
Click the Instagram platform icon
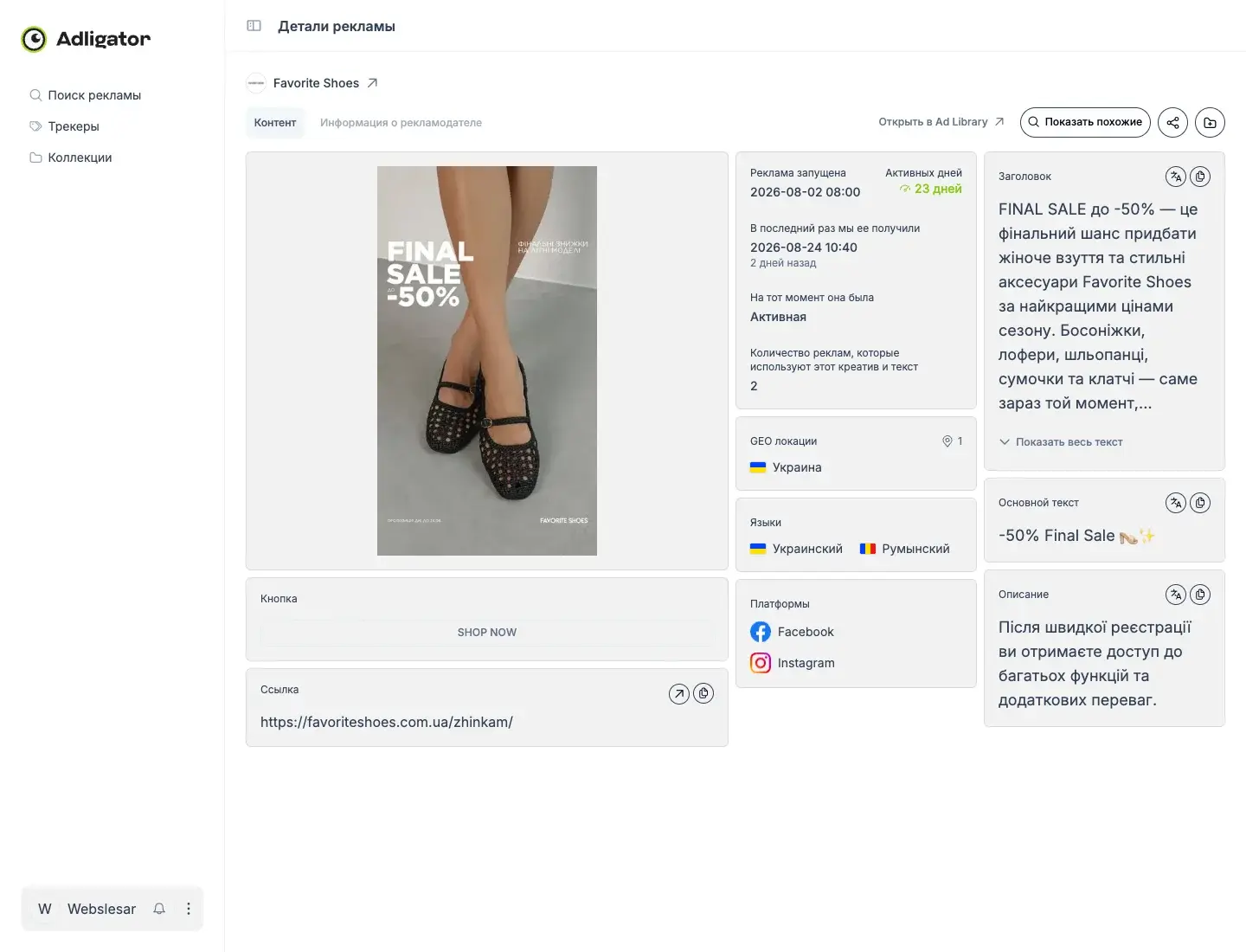click(x=761, y=663)
